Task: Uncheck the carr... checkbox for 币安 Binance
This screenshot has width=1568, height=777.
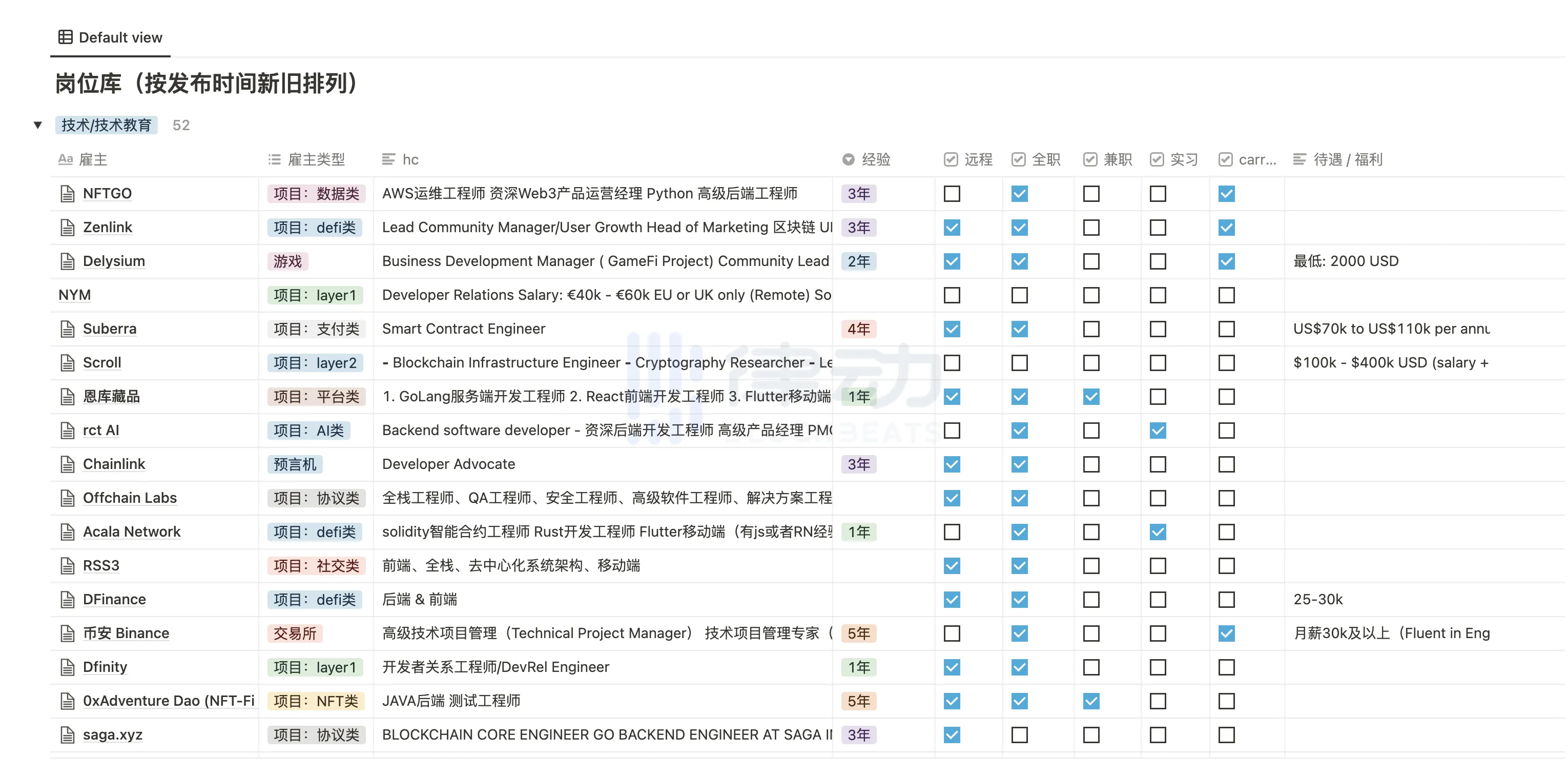Action: tap(1227, 633)
